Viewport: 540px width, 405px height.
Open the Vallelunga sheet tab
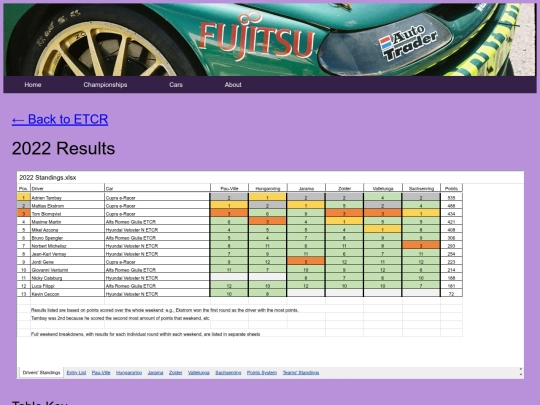click(199, 373)
